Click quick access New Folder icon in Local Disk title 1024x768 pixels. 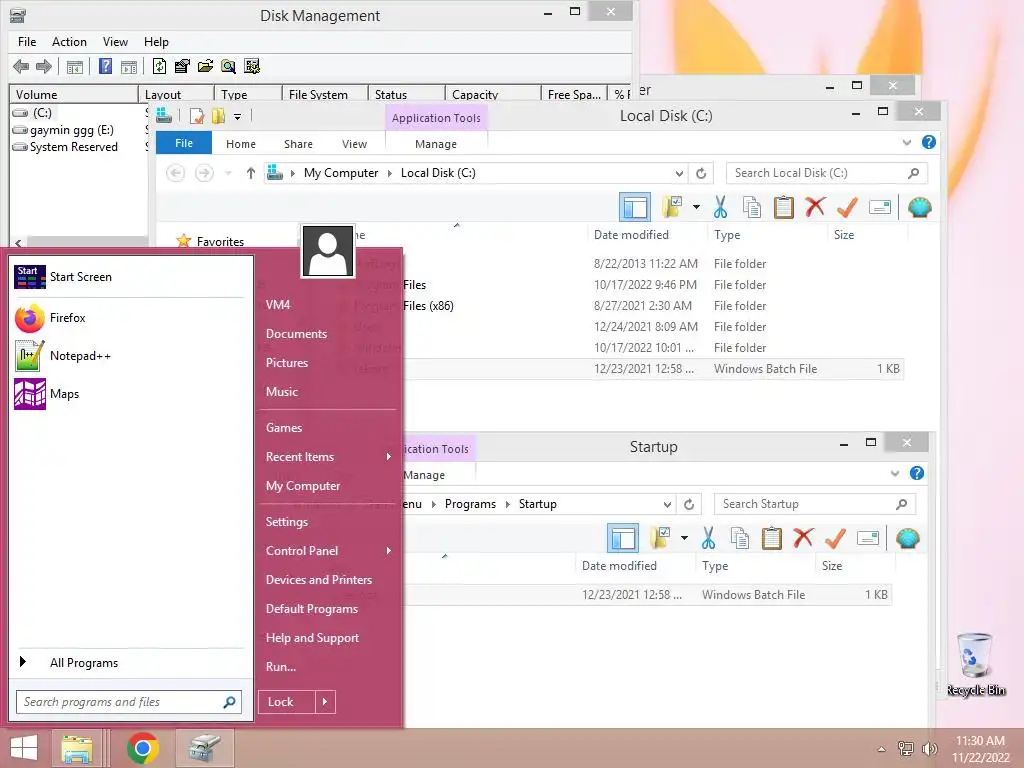218,116
